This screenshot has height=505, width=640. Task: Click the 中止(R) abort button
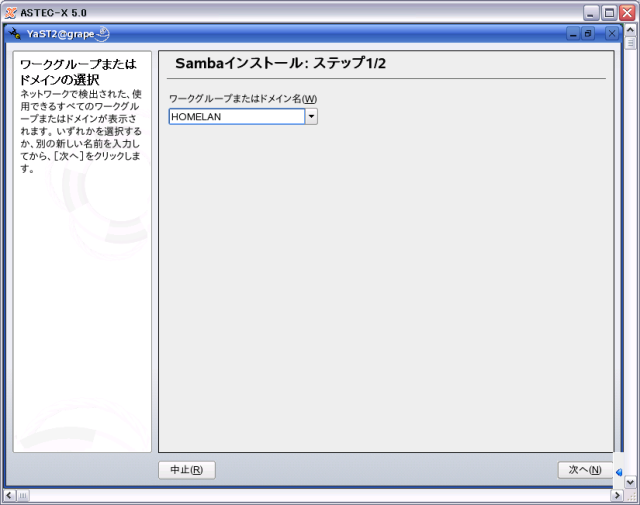pyautogui.click(x=187, y=470)
